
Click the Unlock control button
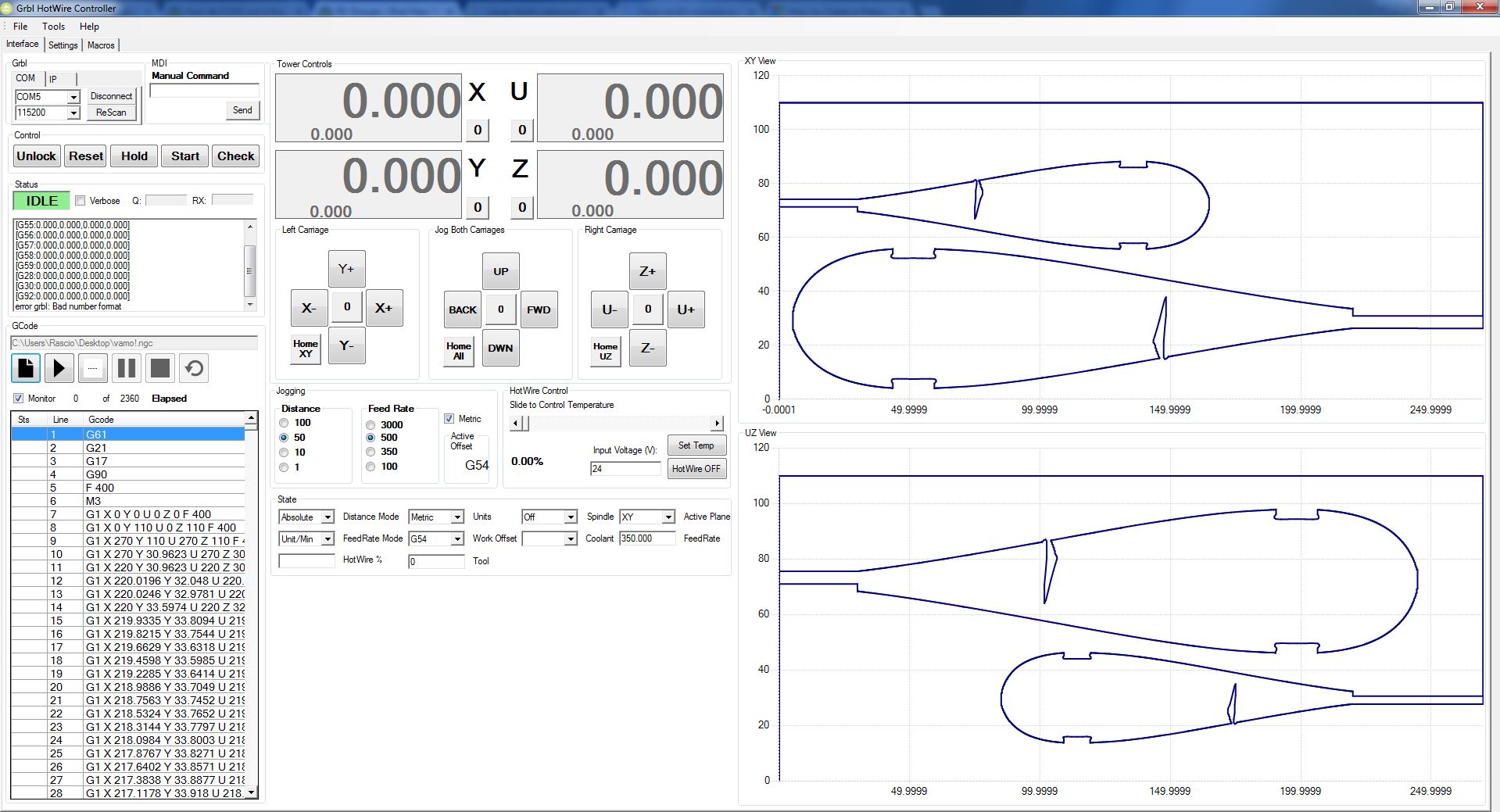36,156
